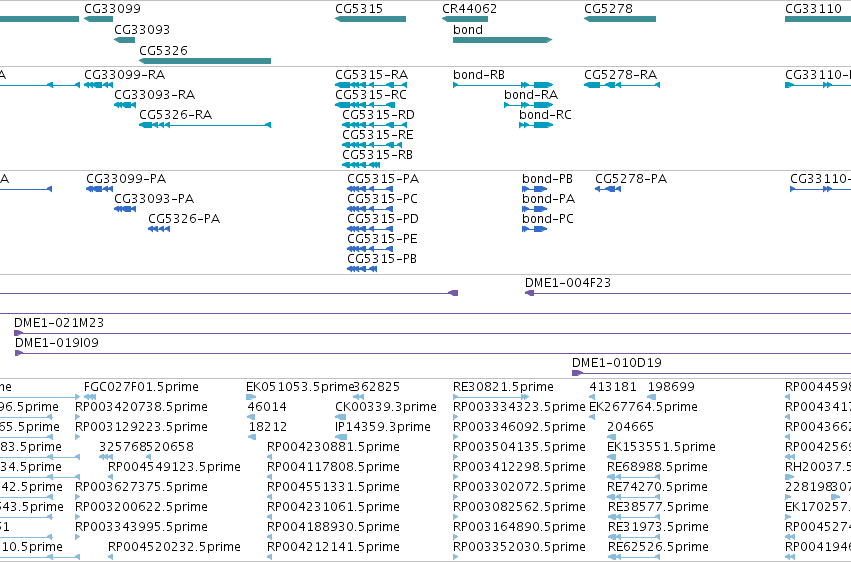Click the long teal CG5326 gene bar

205,61
